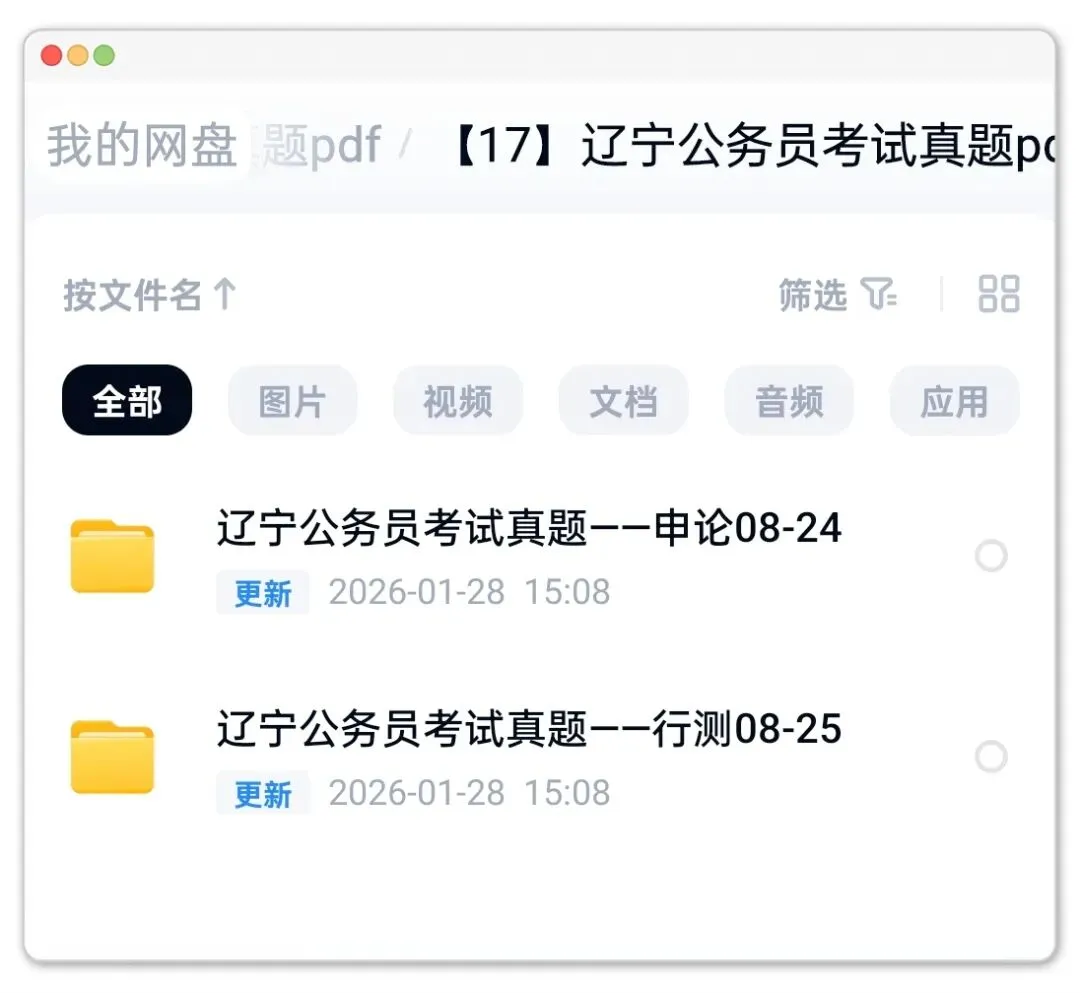
Task: Switch to the 图片 tab
Action: click(293, 400)
